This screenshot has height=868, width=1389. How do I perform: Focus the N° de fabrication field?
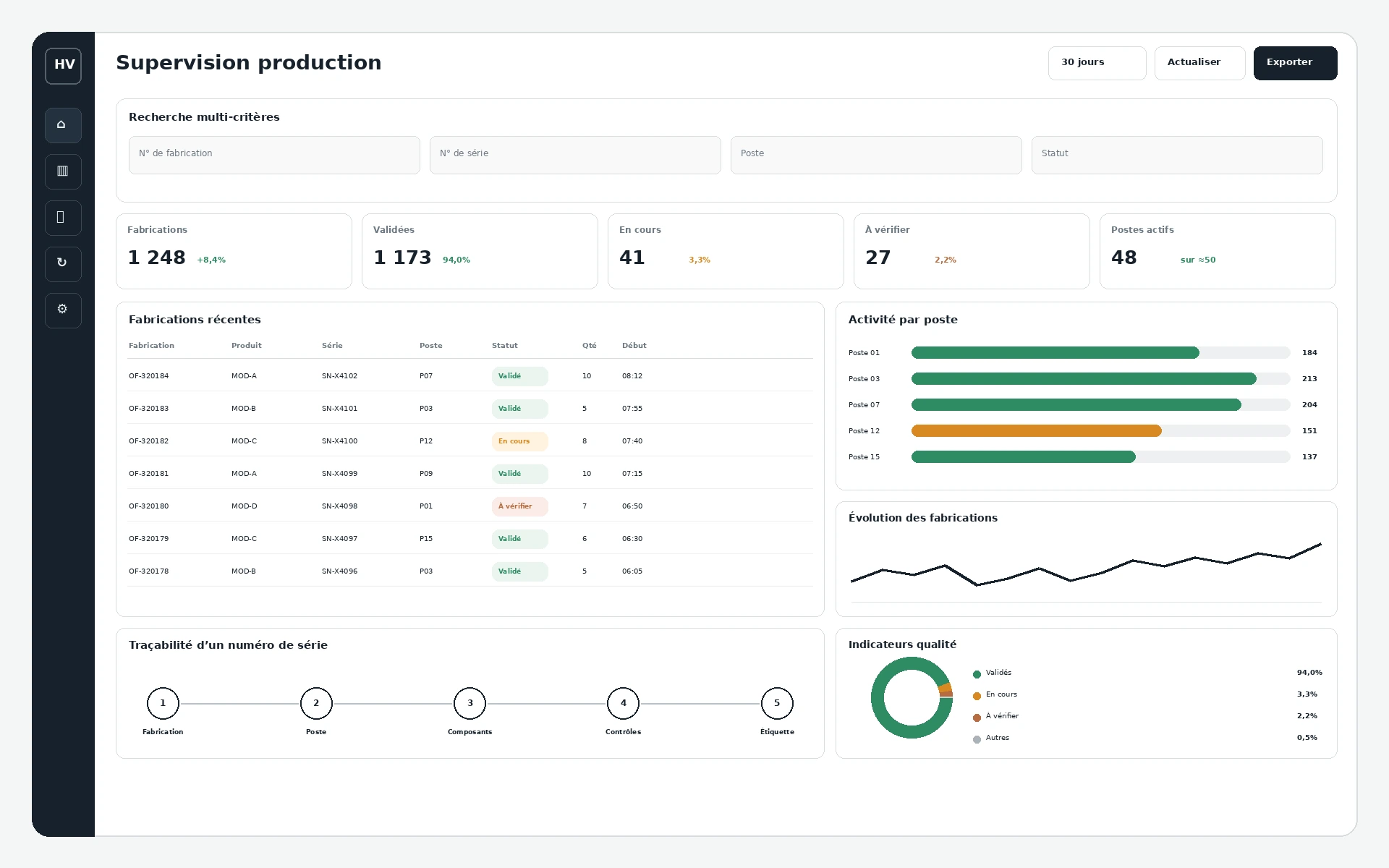coord(274,155)
